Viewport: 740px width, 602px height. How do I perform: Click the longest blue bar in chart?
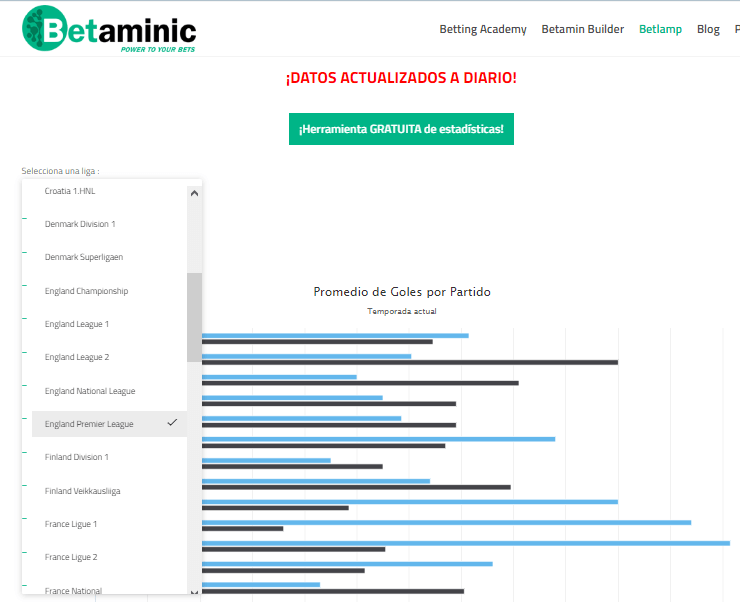point(466,543)
